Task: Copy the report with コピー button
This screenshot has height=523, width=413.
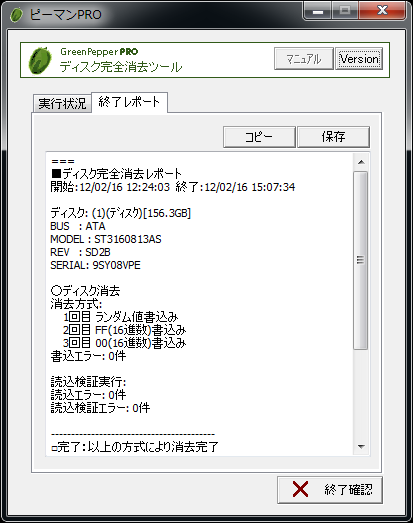Action: (x=259, y=137)
